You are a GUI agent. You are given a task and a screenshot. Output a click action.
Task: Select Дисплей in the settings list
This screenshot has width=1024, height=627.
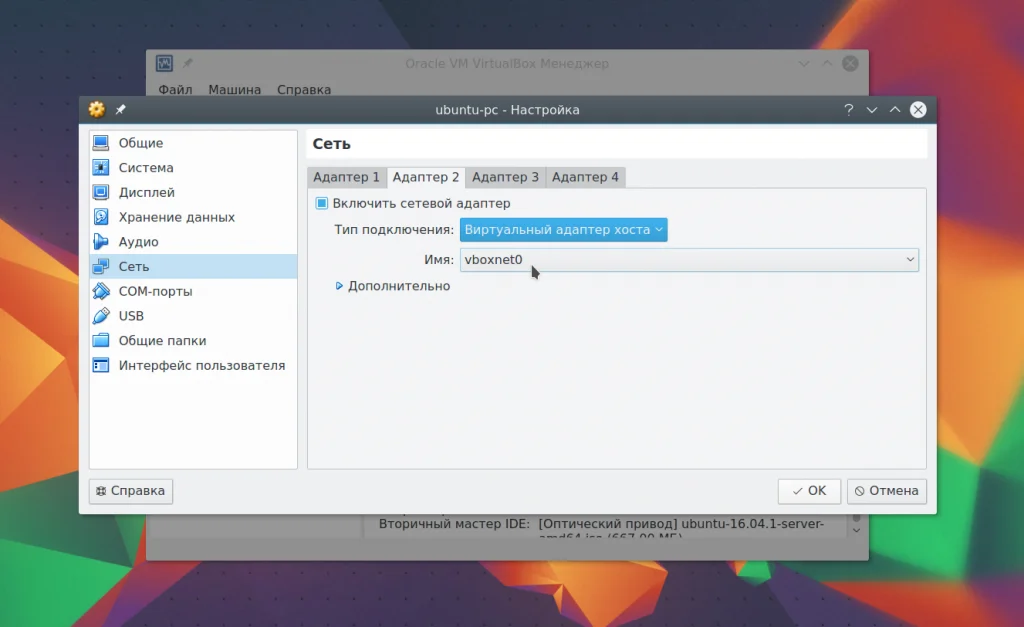pos(193,192)
